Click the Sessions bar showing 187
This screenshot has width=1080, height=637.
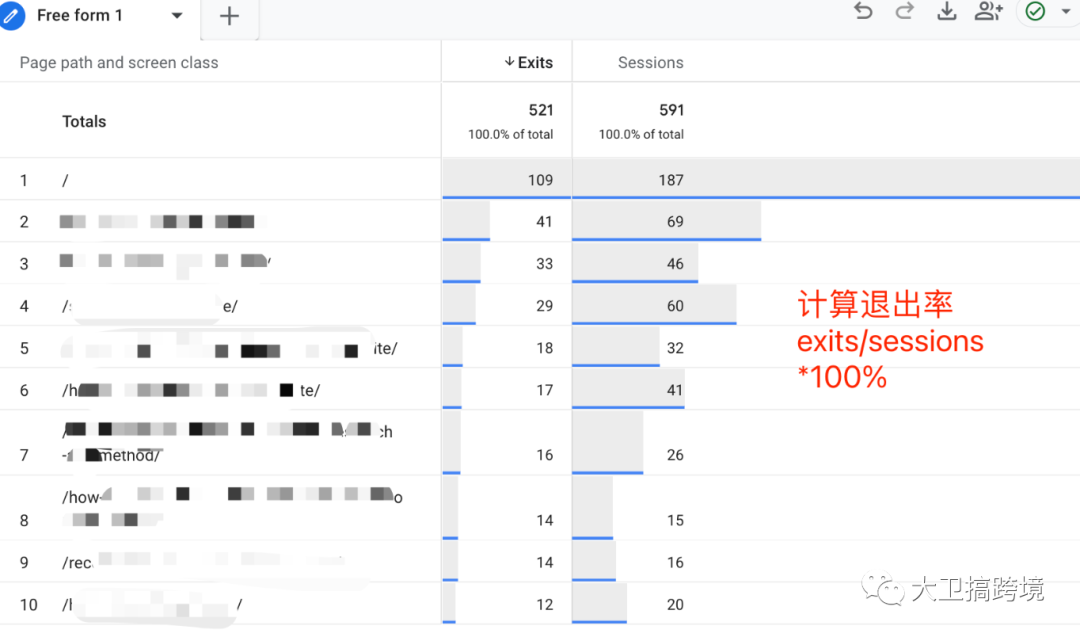671,180
